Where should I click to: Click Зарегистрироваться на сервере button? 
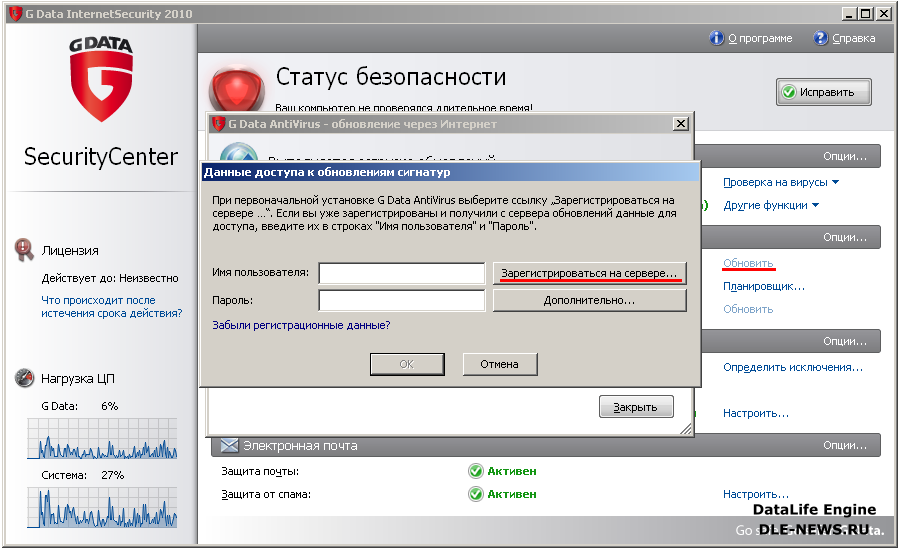[x=589, y=273]
